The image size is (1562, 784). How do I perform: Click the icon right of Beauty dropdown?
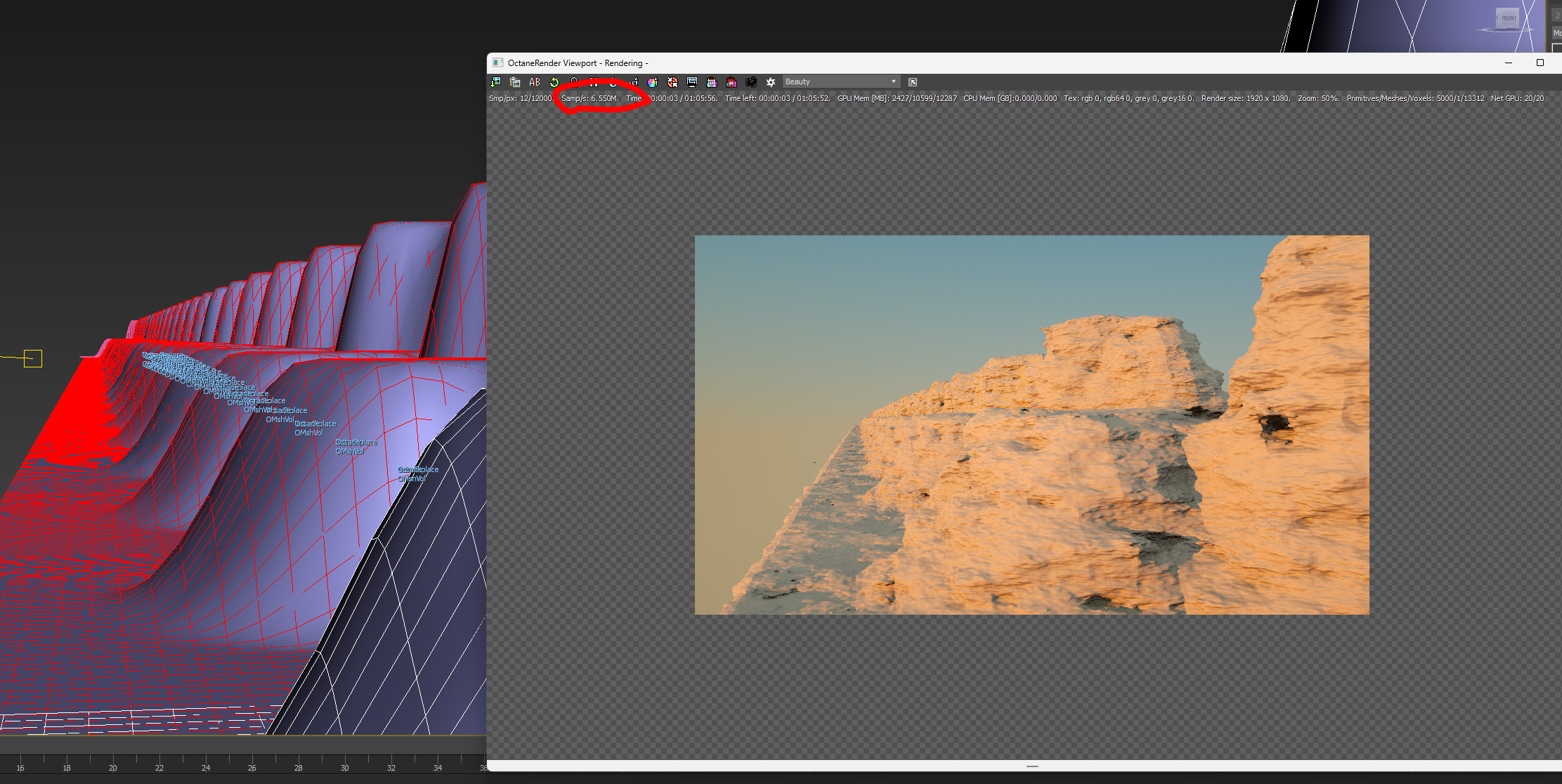[913, 82]
